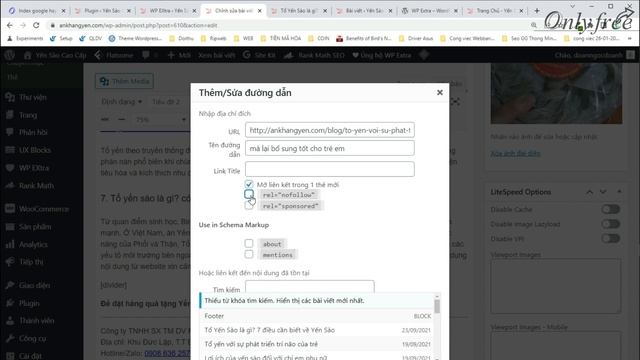This screenshot has width=640, height=360.
Task: Click Xóa ảnh đại diện link
Action: tap(515, 153)
